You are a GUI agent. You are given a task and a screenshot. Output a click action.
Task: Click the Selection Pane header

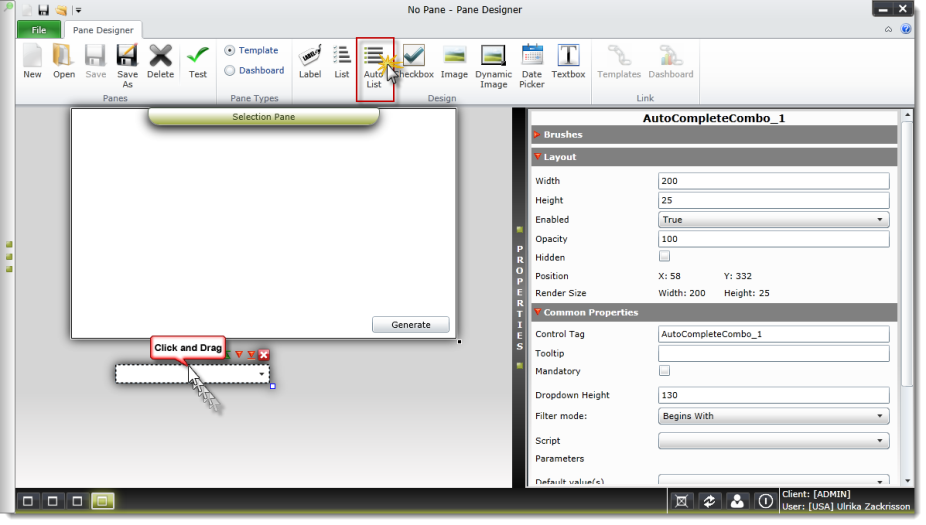263,117
